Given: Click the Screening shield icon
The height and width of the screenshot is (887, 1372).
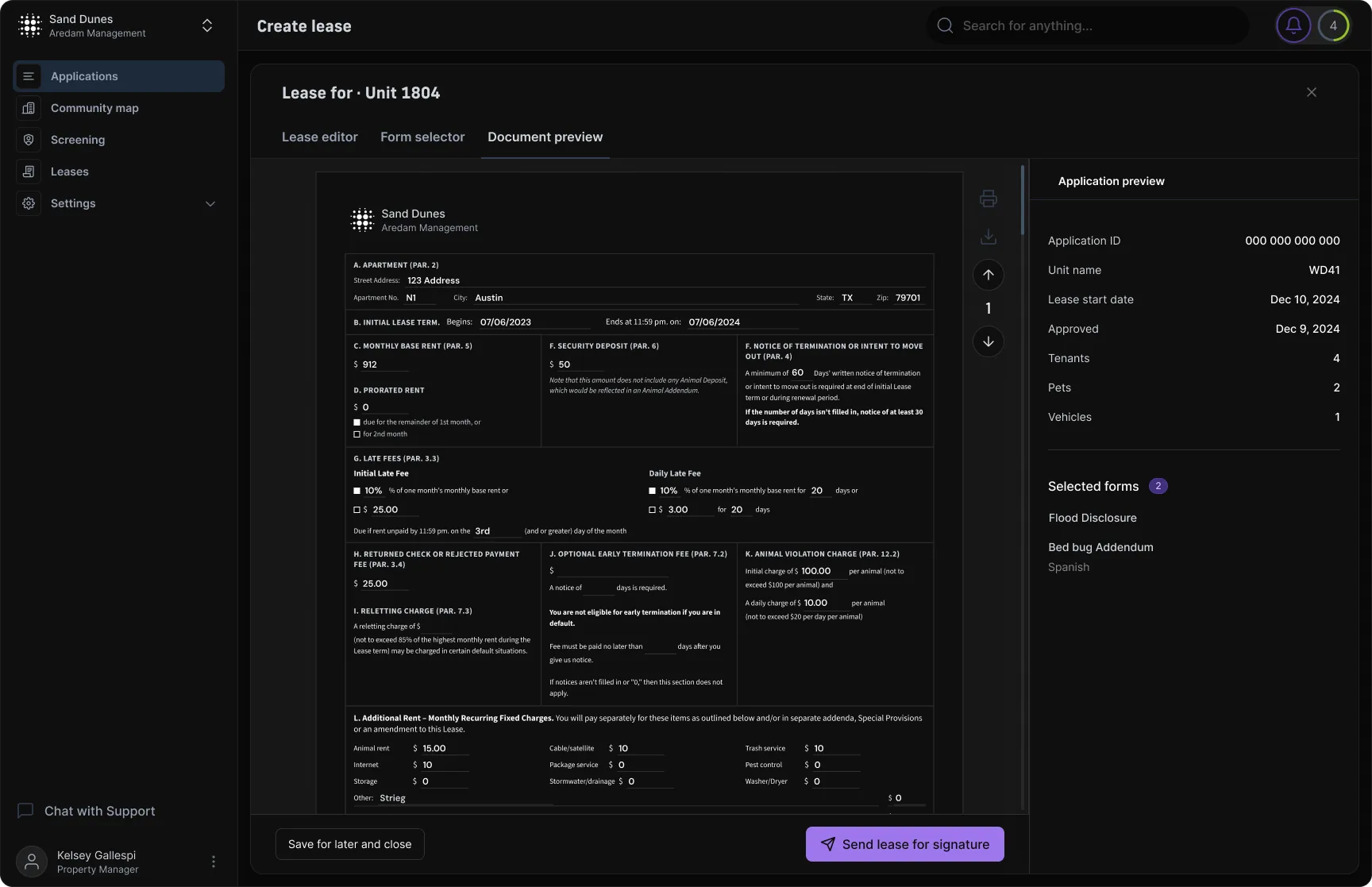Looking at the screenshot, I should pos(29,140).
